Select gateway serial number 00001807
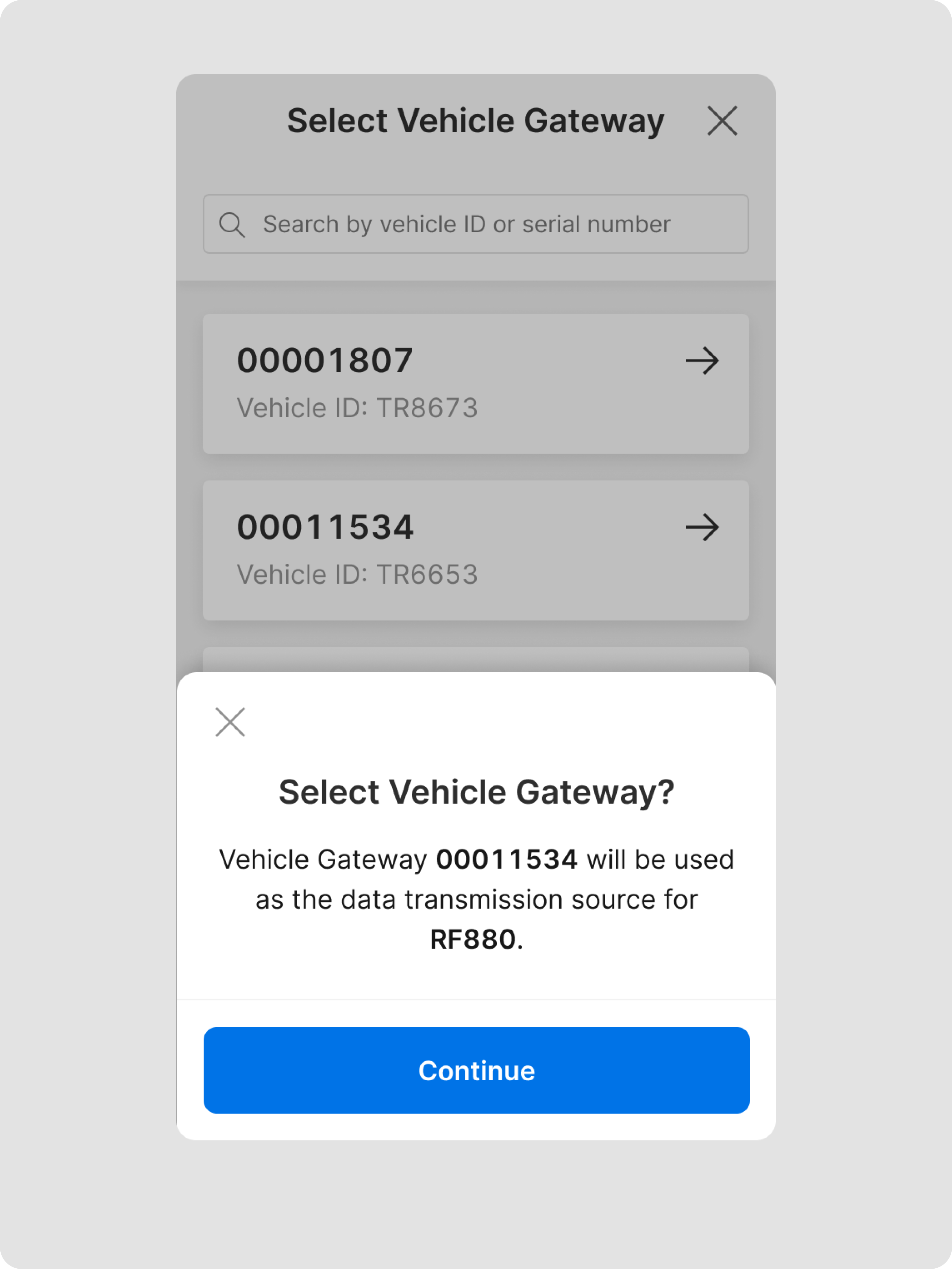Screen dimensions: 952x1269 point(325,360)
